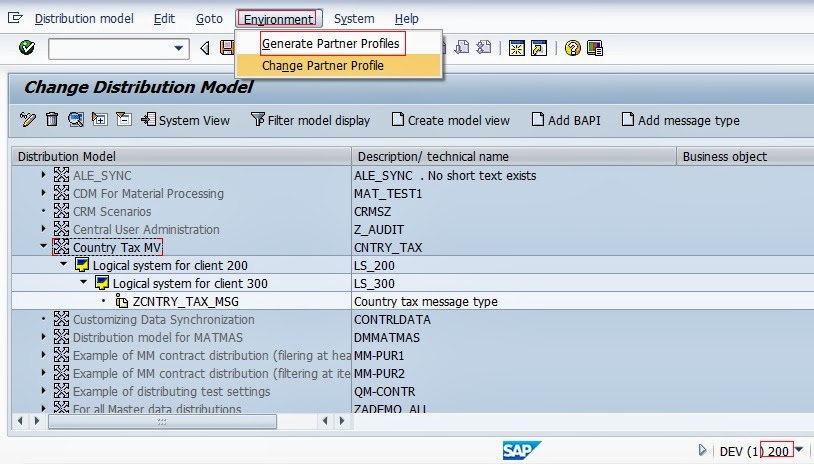This screenshot has height=464, width=814.
Task: Select Change Partner Profile menu entry
Action: (322, 66)
